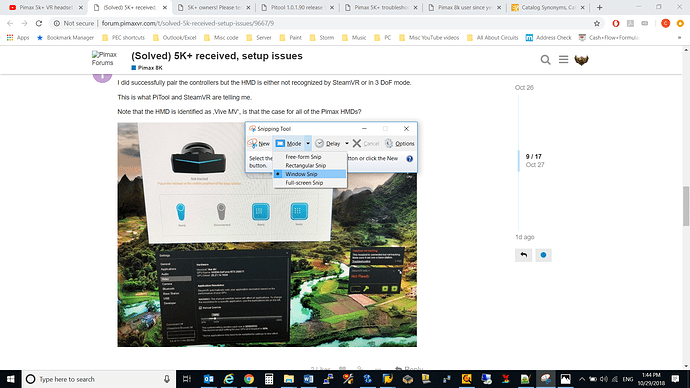Open the user avatar in forum header
The width and height of the screenshot is (690, 388).
(581, 60)
